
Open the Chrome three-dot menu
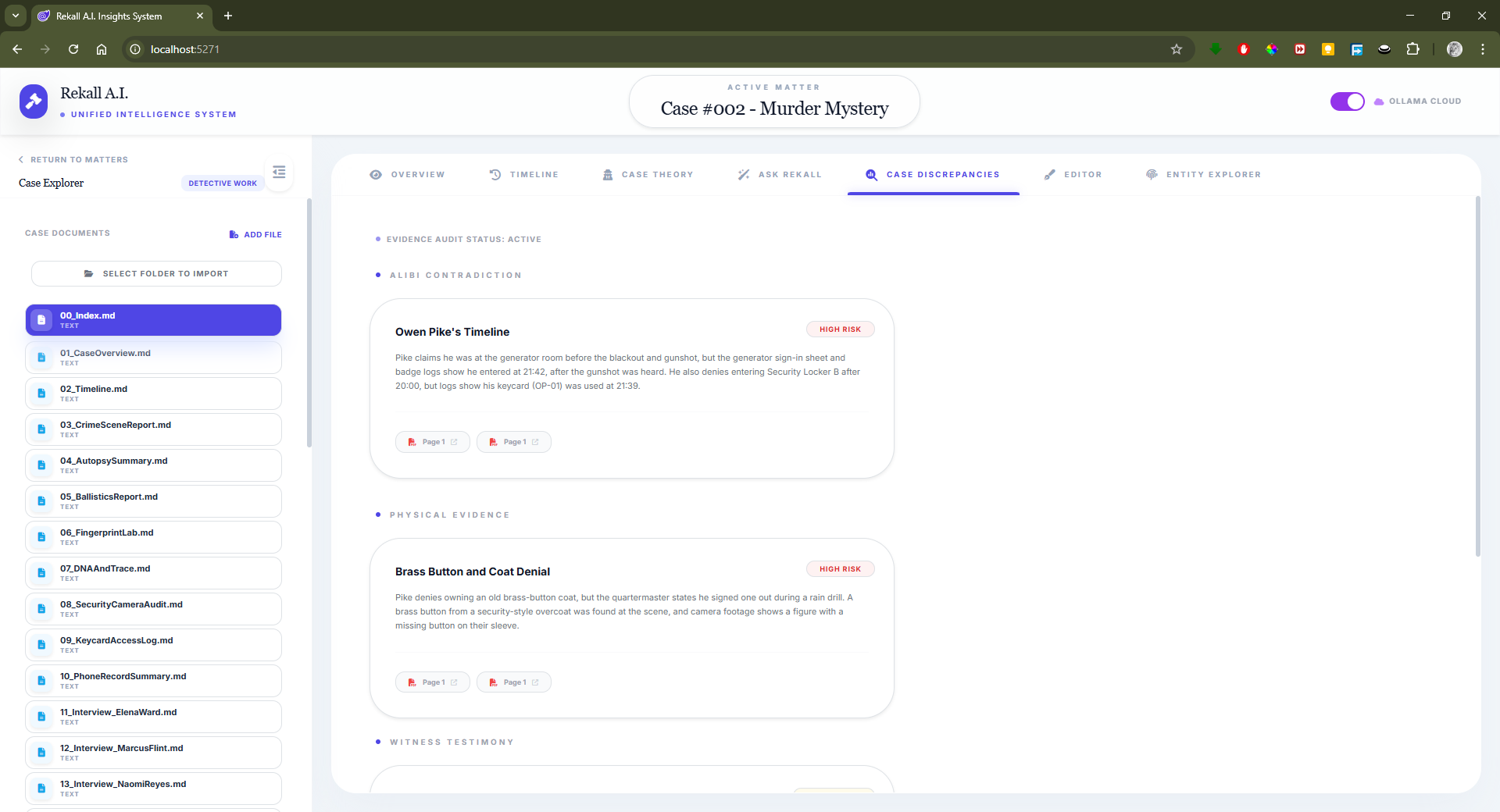pos(1482,49)
